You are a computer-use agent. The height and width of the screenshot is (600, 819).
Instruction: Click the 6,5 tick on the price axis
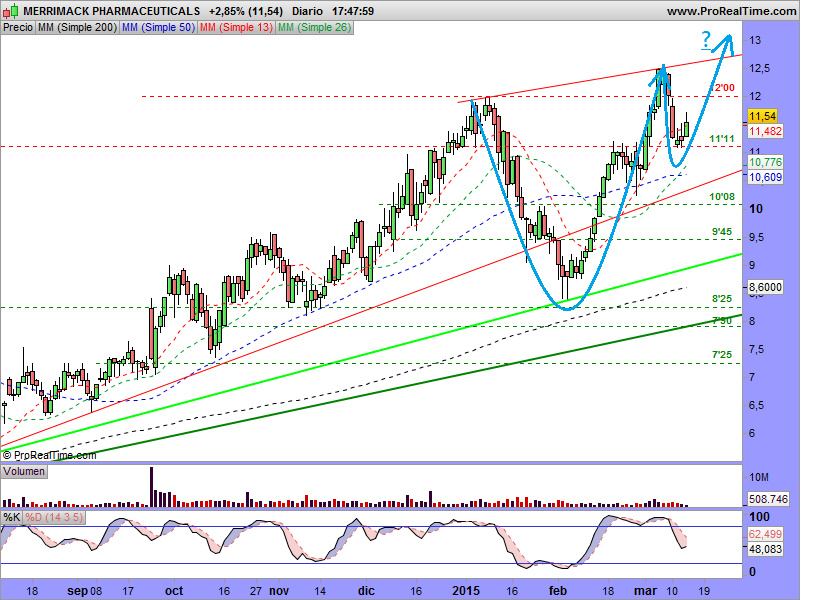click(x=756, y=406)
